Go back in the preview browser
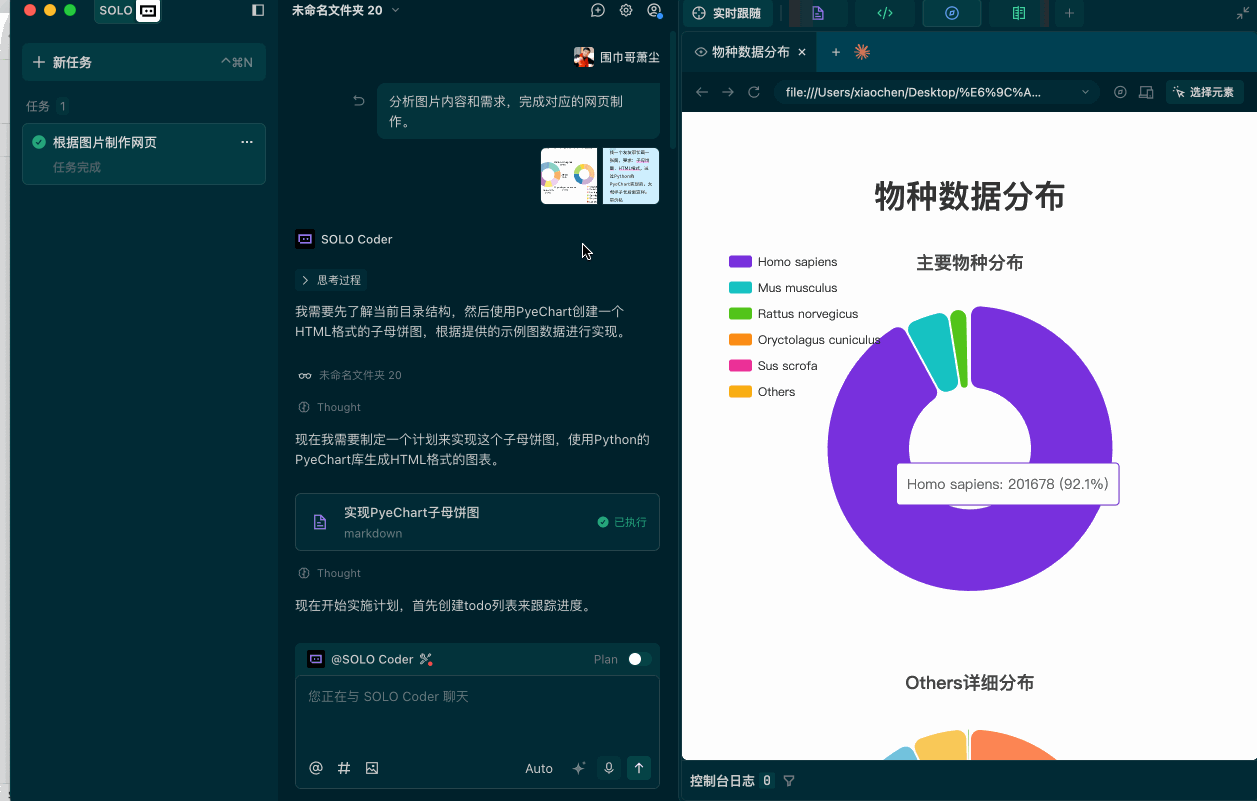This screenshot has height=801, width=1257. tap(702, 92)
